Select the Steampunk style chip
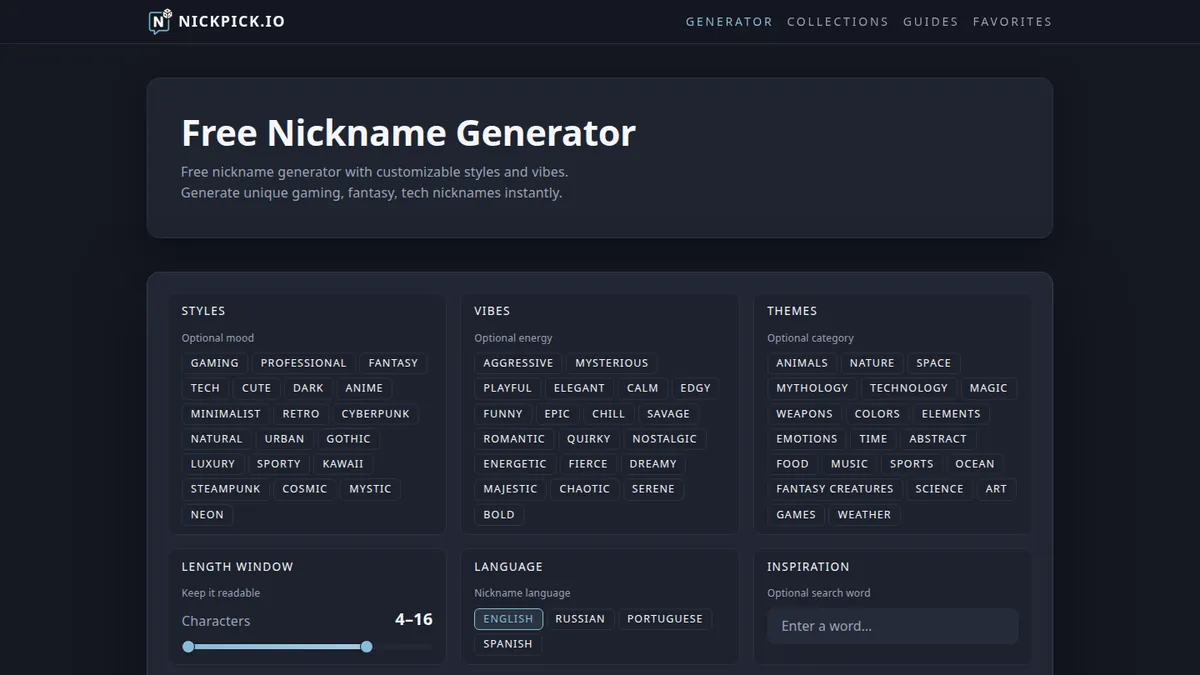The width and height of the screenshot is (1200, 675). [x=225, y=489]
